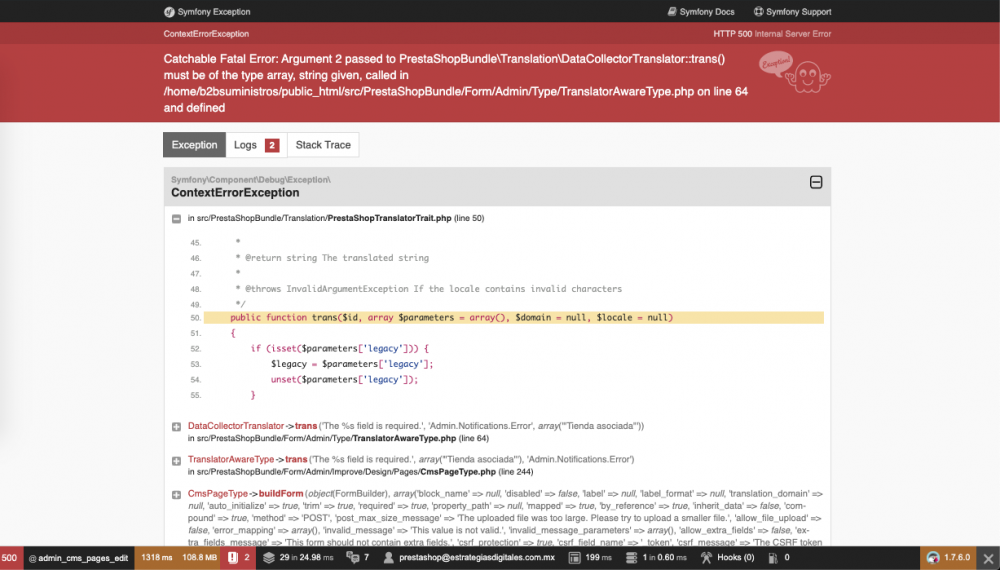Expand the CmsPageType->buildForm trace entry

point(177,494)
